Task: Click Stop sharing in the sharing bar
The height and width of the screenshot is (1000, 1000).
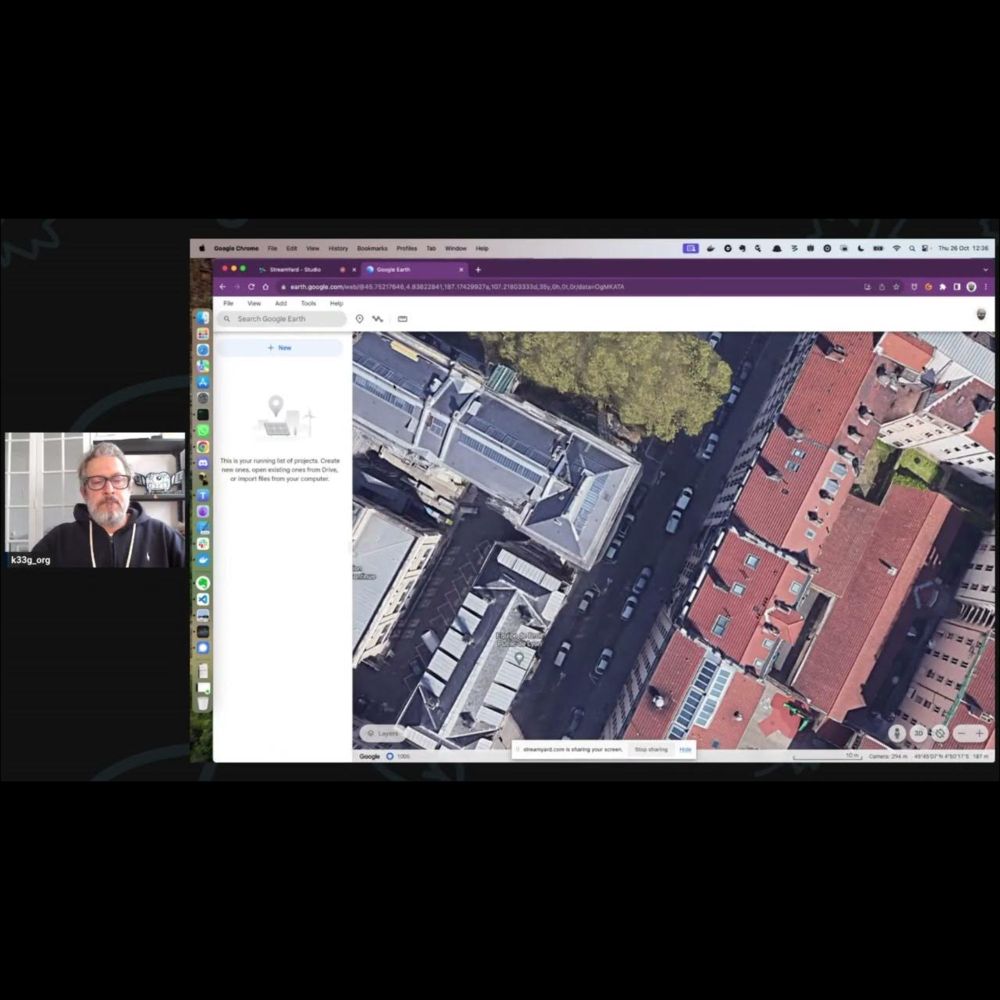Action: pyautogui.click(x=651, y=749)
